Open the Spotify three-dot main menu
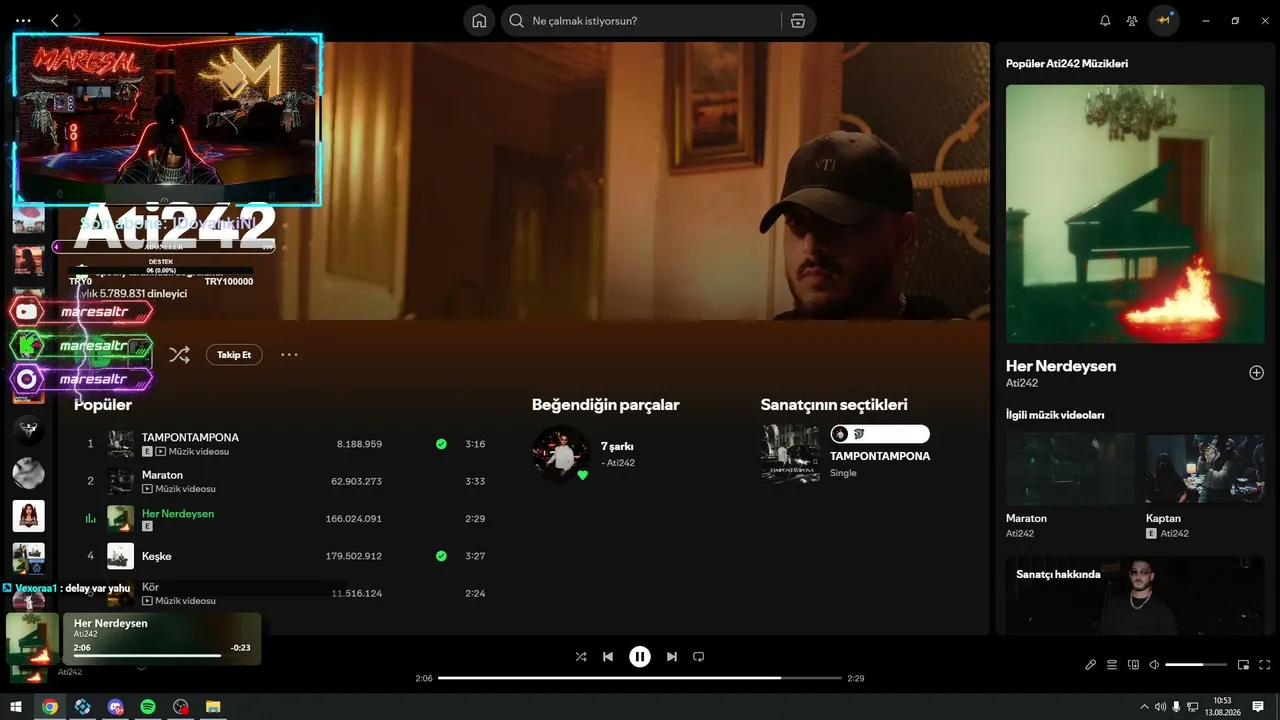This screenshot has height=720, width=1280. pos(24,20)
